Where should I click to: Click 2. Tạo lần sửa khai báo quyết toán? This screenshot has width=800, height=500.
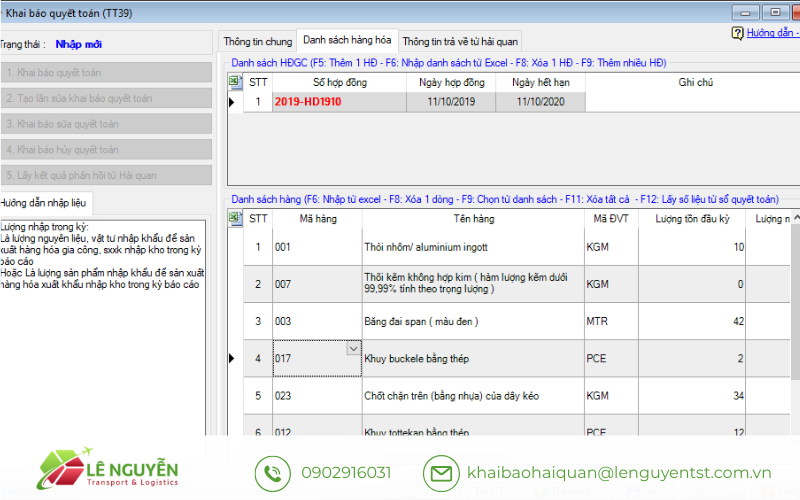[106, 98]
